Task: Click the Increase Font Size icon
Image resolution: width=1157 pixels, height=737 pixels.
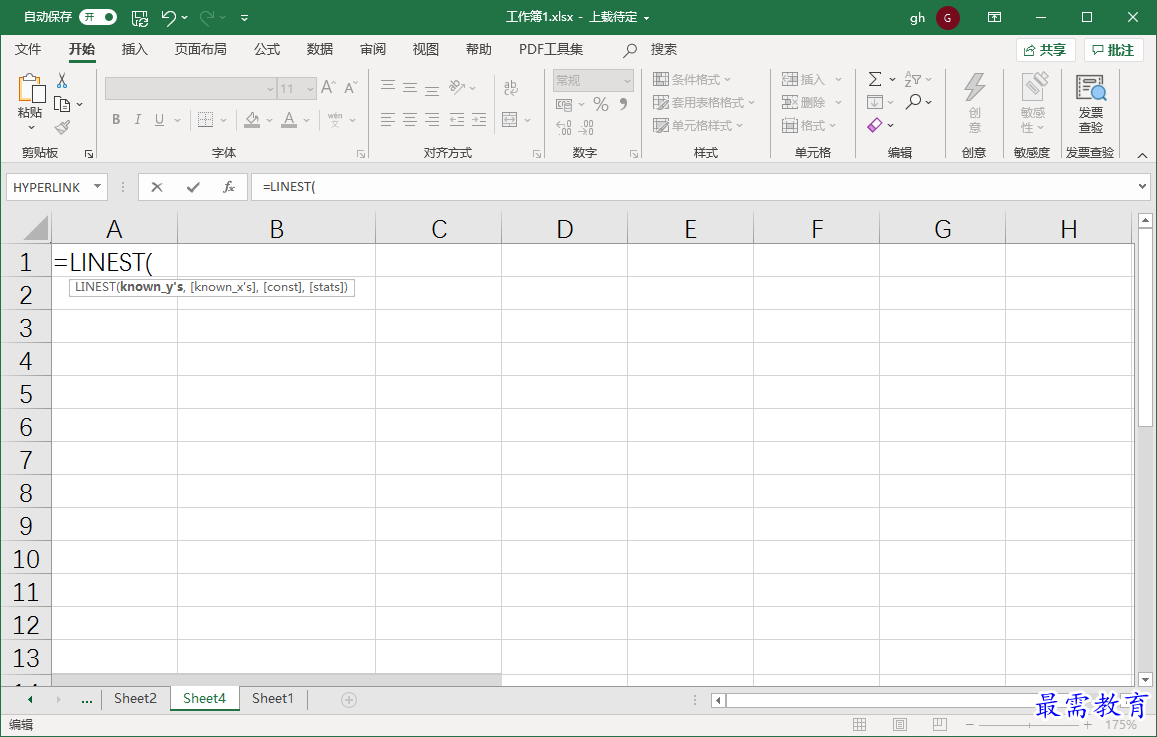Action: (x=328, y=87)
